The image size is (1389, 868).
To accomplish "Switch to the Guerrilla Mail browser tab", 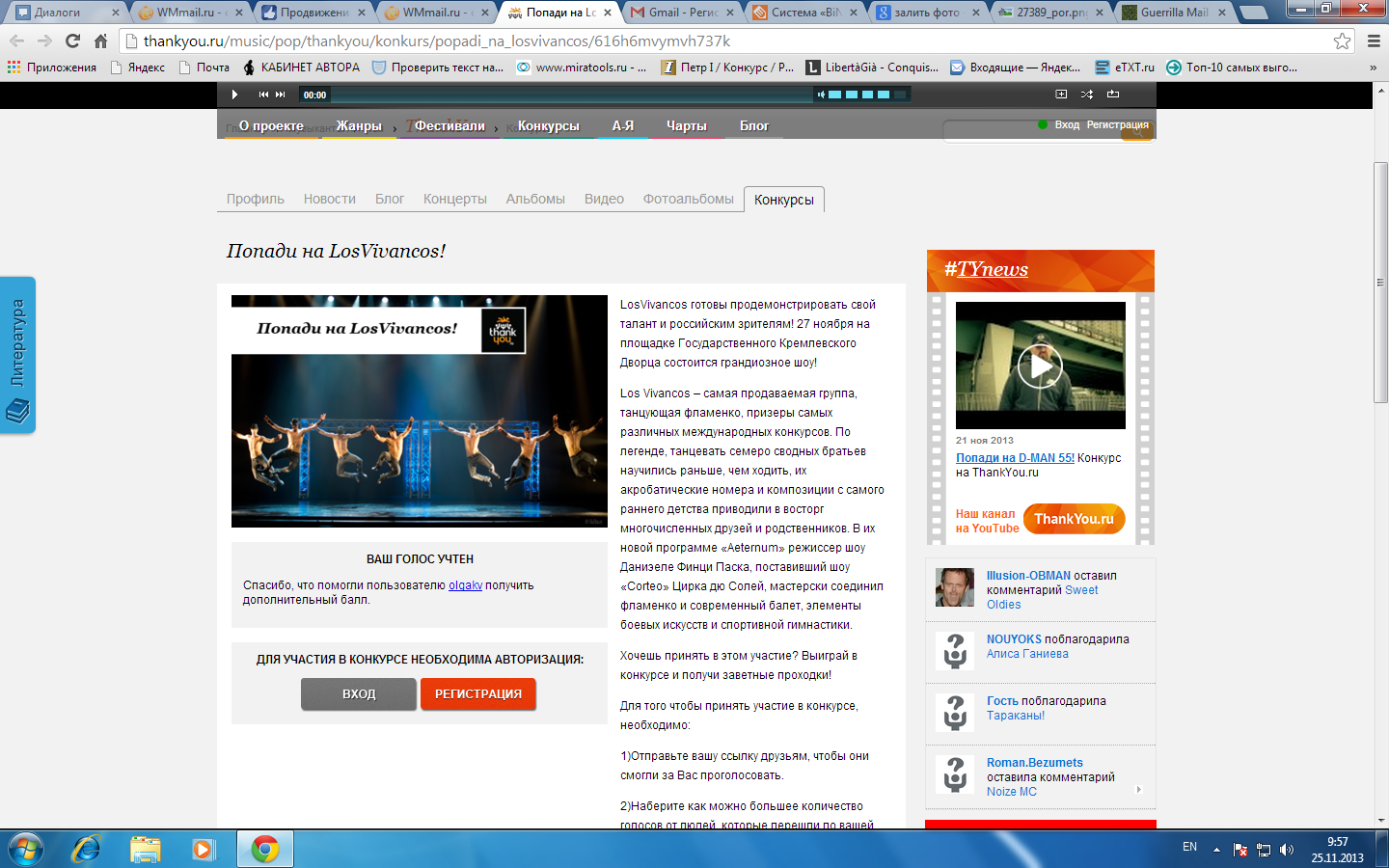I will pyautogui.click(x=1174, y=13).
